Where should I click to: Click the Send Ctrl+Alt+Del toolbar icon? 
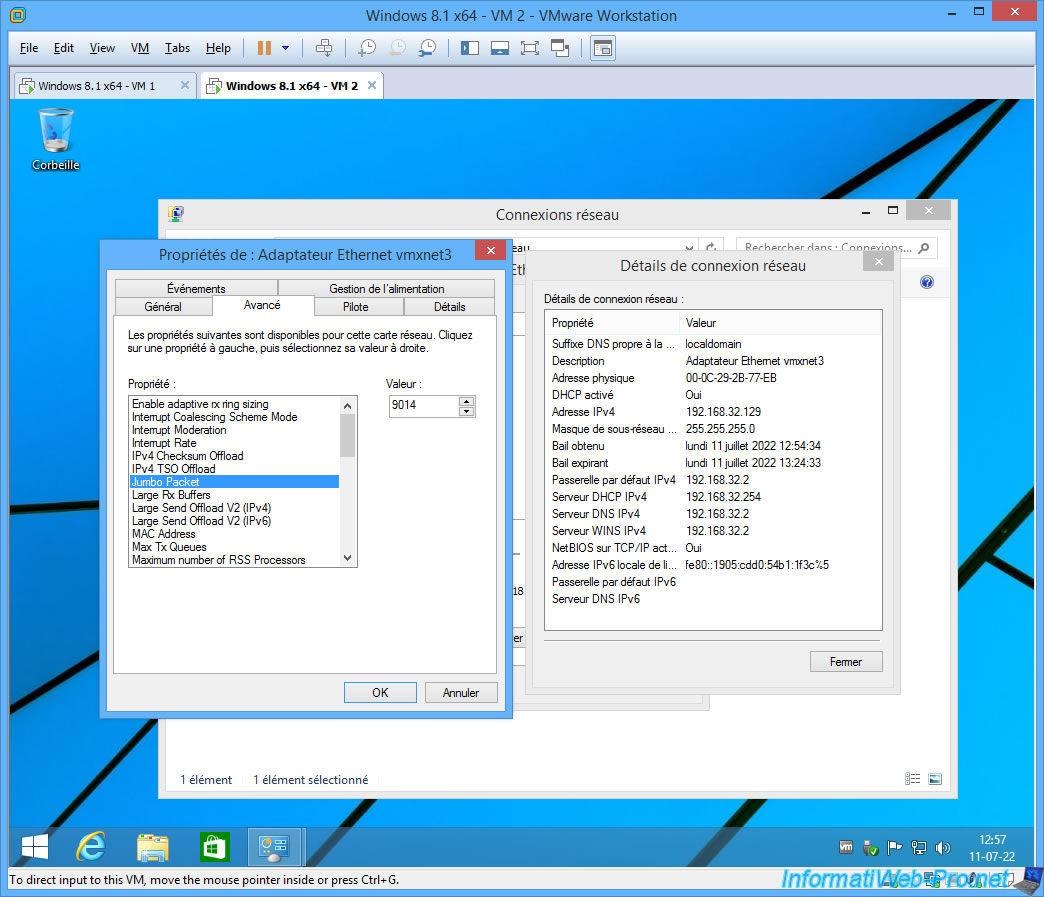pos(324,48)
